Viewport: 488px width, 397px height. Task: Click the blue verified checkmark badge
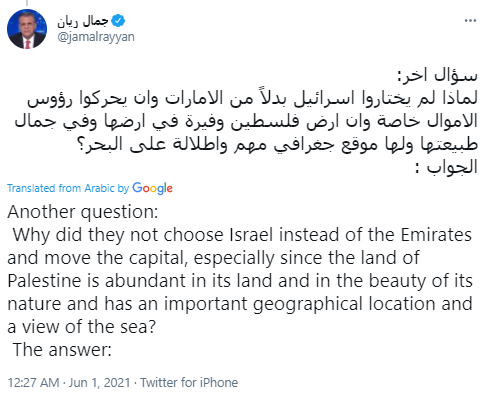tap(118, 21)
